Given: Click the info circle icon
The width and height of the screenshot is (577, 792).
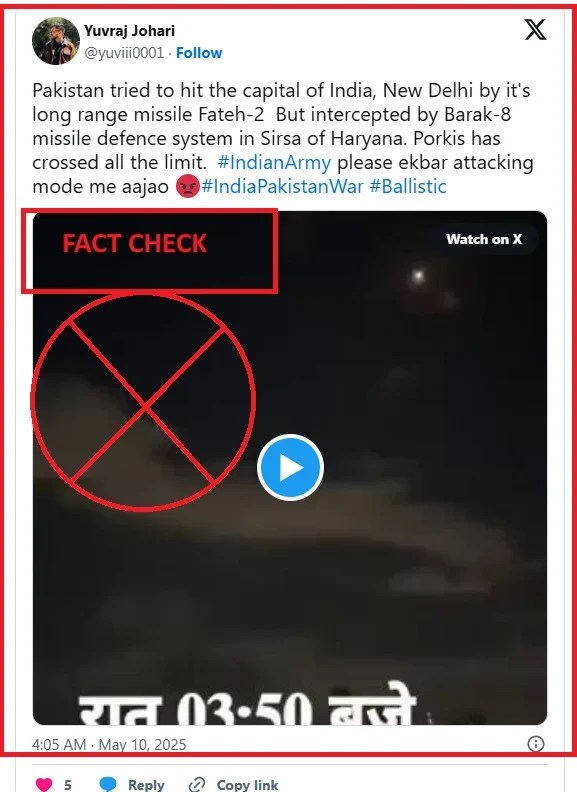Looking at the screenshot, I should (536, 744).
